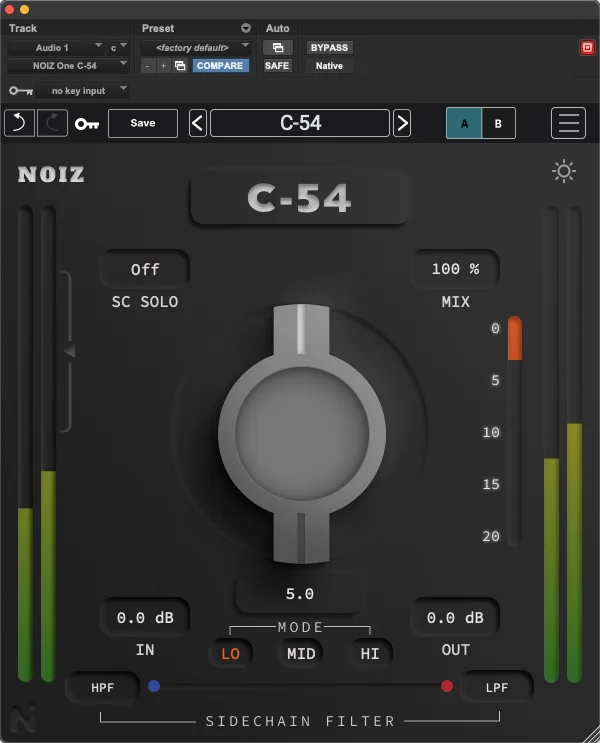Toggle the COMPARE button
Screen dimensions: 600x743
tap(220, 65)
